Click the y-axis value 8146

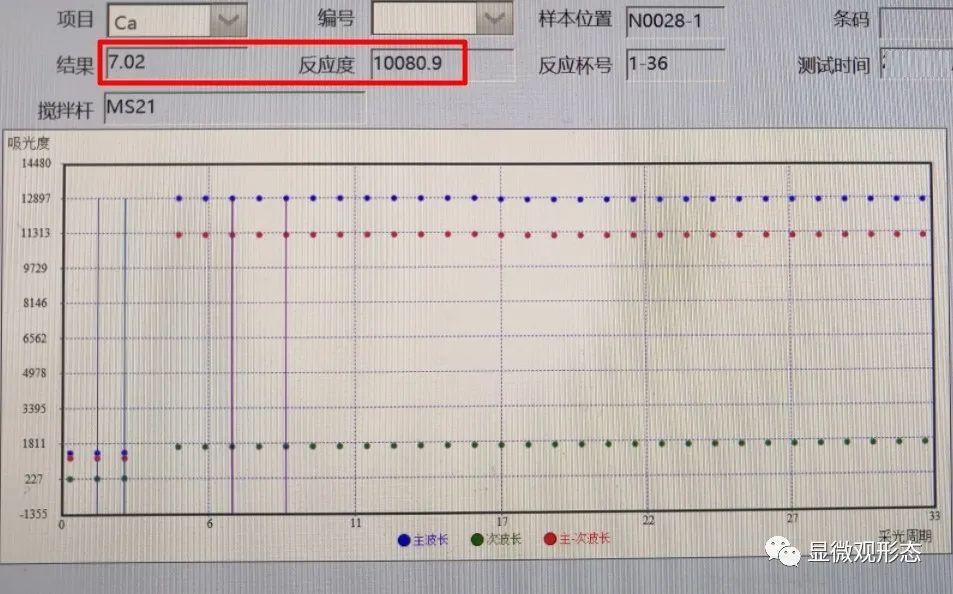click(x=35, y=303)
